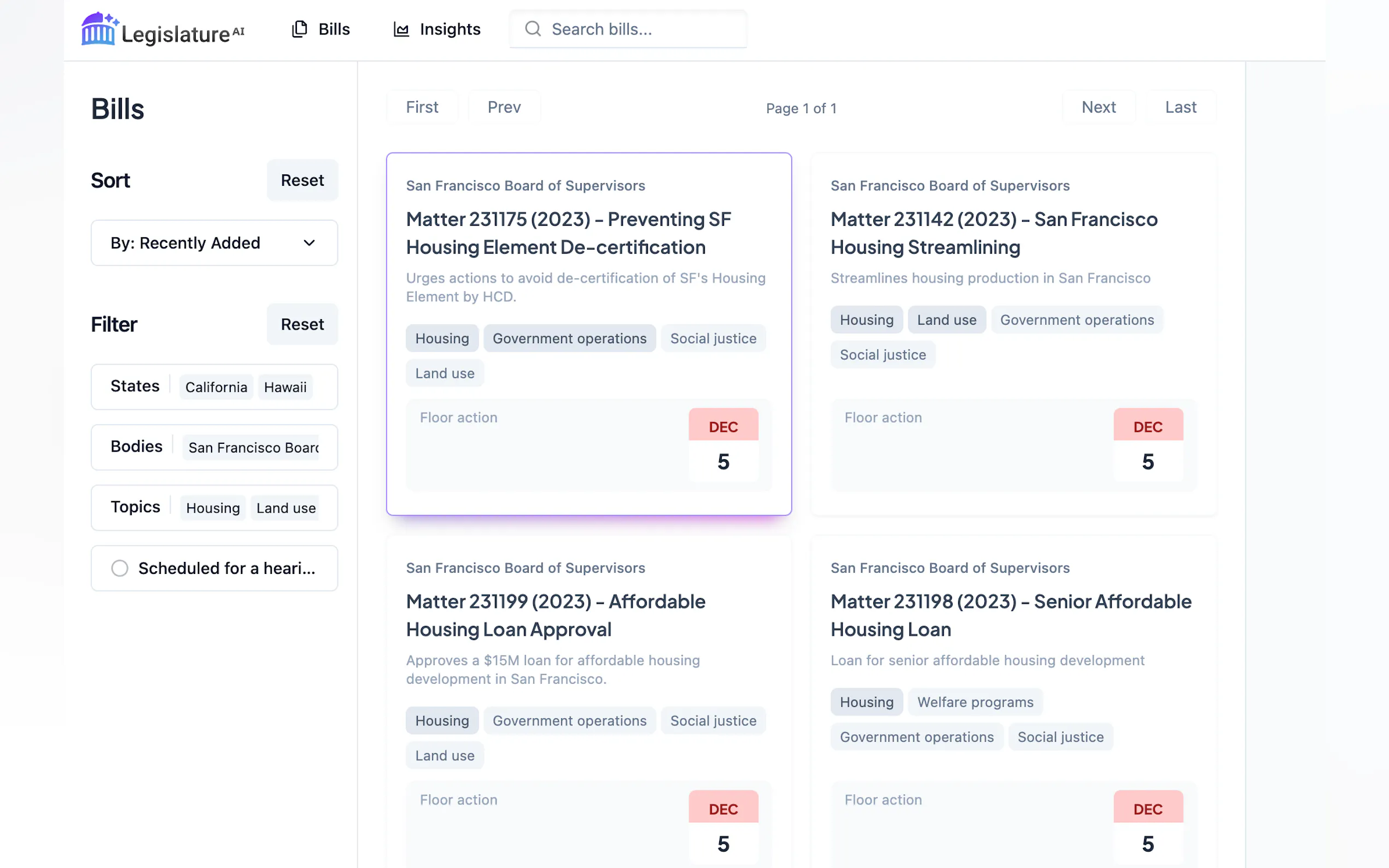Viewport: 1389px width, 868px height.
Task: Click the DEC 5 calendar on Matter 231142
Action: [1147, 445]
